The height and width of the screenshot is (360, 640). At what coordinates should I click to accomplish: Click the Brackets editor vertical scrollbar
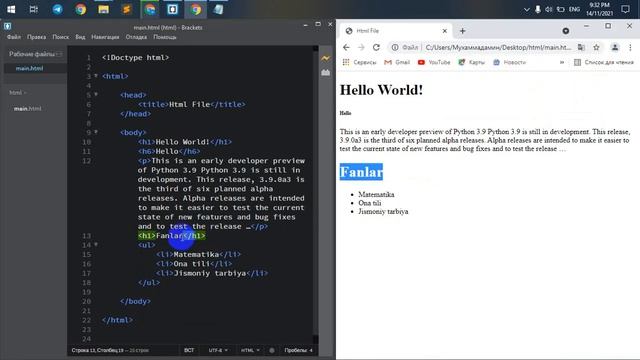pos(316,194)
